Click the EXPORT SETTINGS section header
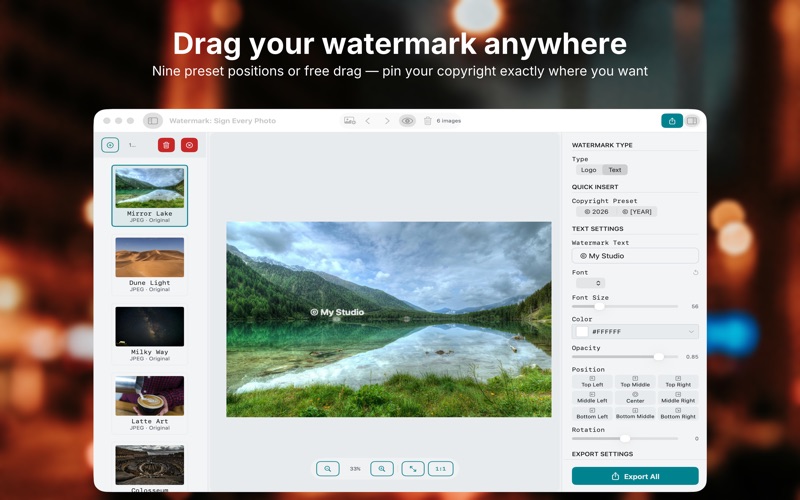This screenshot has width=800, height=500. click(x=602, y=454)
